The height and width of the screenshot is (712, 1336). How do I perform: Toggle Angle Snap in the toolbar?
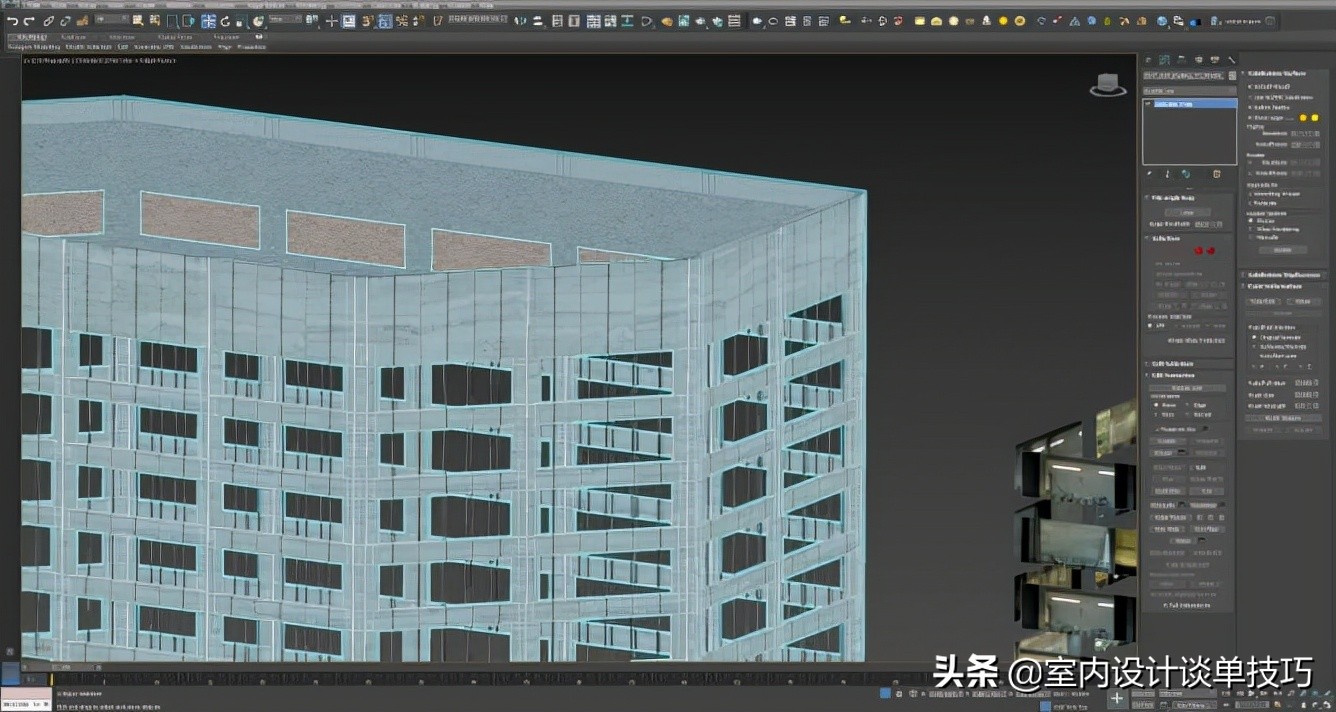403,19
